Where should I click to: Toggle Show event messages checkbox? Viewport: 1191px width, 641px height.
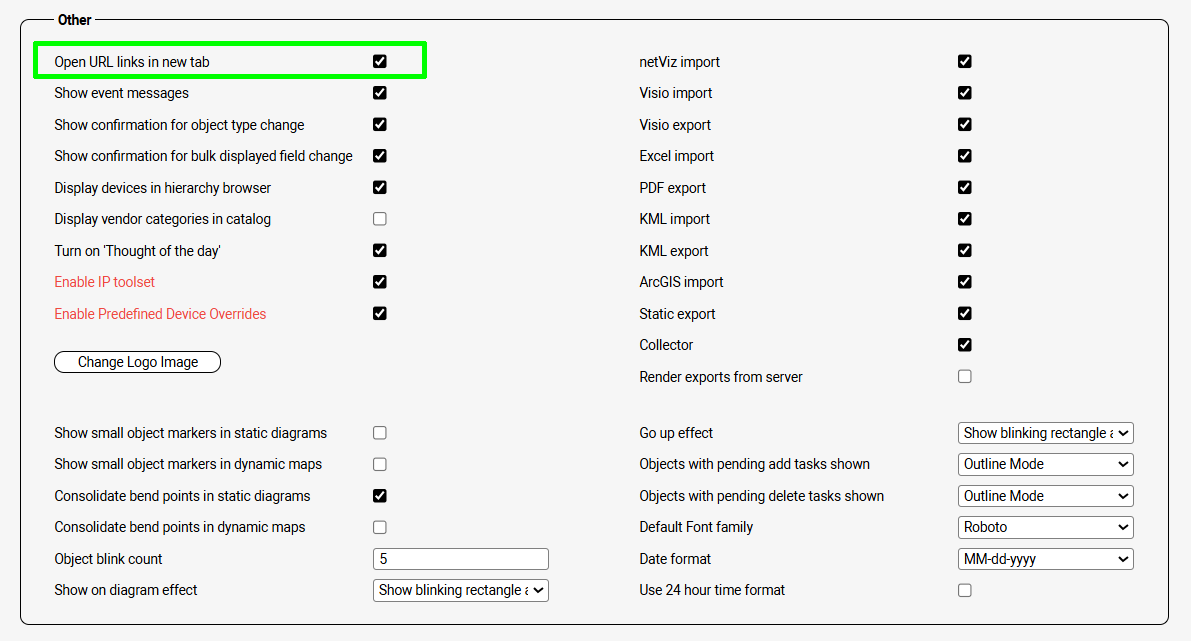380,93
